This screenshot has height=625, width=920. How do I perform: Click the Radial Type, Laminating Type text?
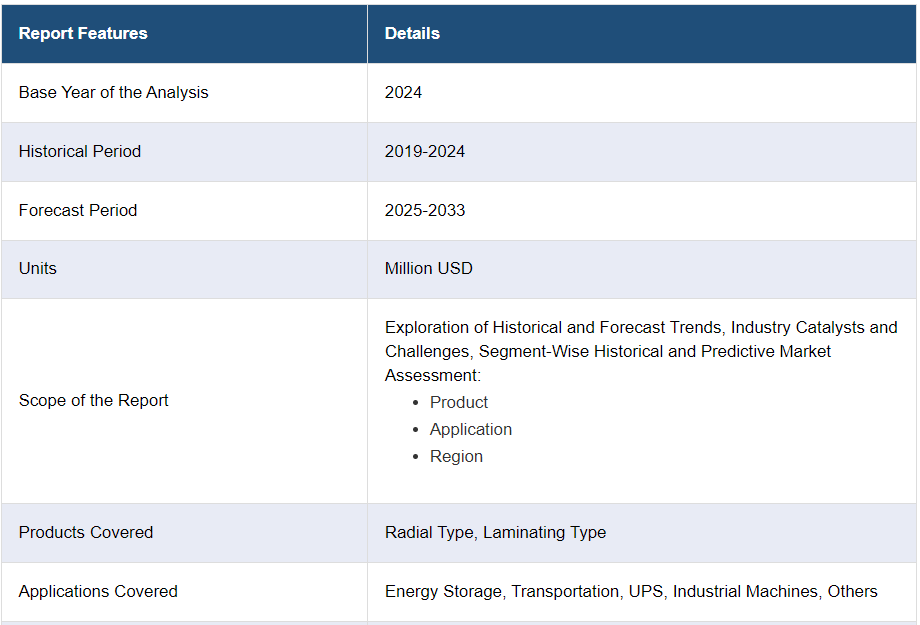(495, 532)
